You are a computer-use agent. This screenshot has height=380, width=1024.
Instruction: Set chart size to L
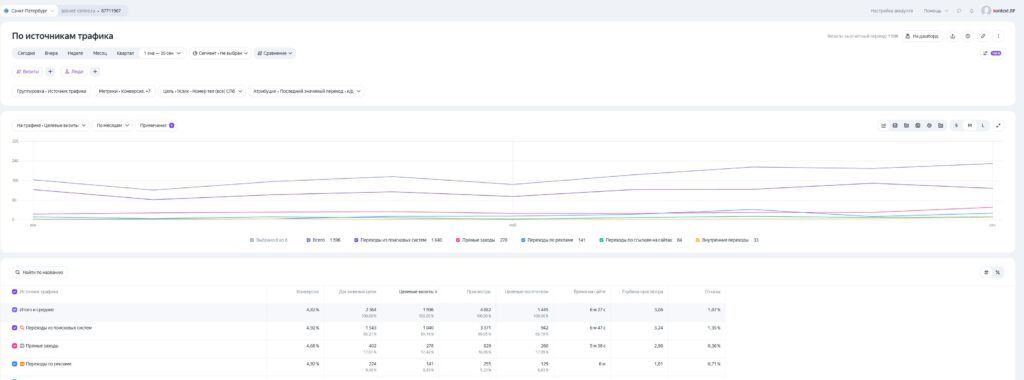(984, 125)
